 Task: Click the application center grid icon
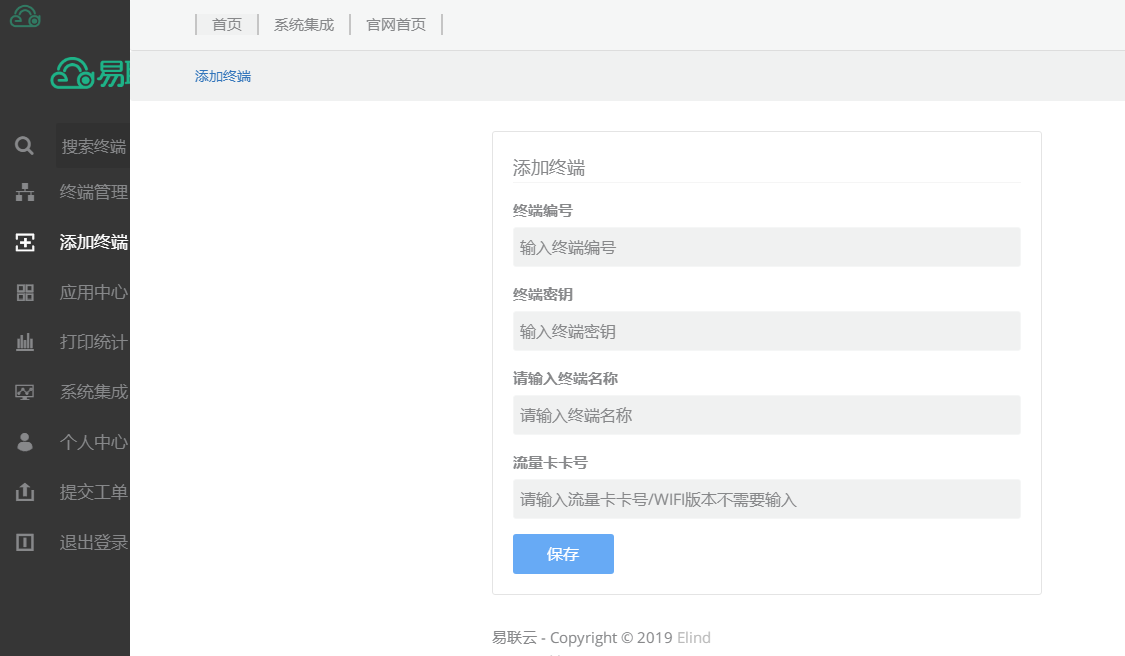coord(25,292)
